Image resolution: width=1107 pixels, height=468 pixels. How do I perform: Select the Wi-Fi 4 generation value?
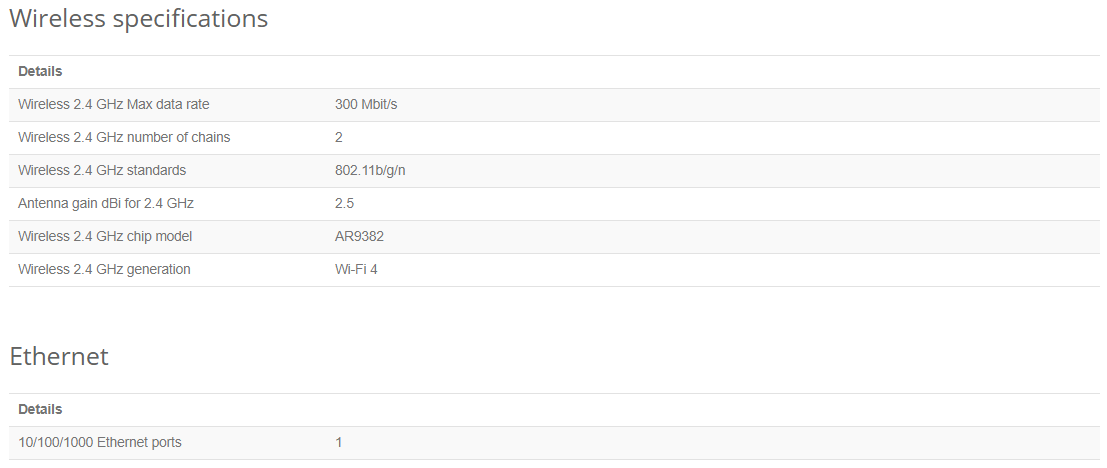(x=356, y=270)
